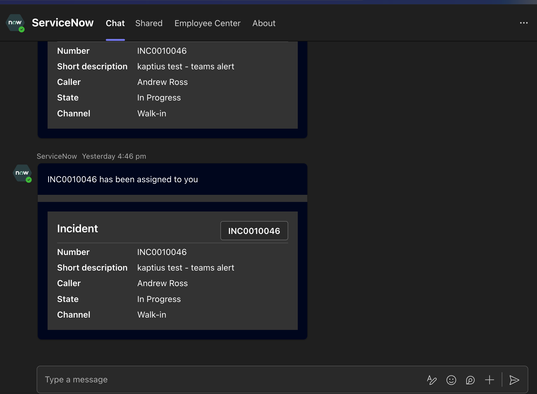Click the ServiceNow sender name above message
537x394 pixels.
[57, 156]
